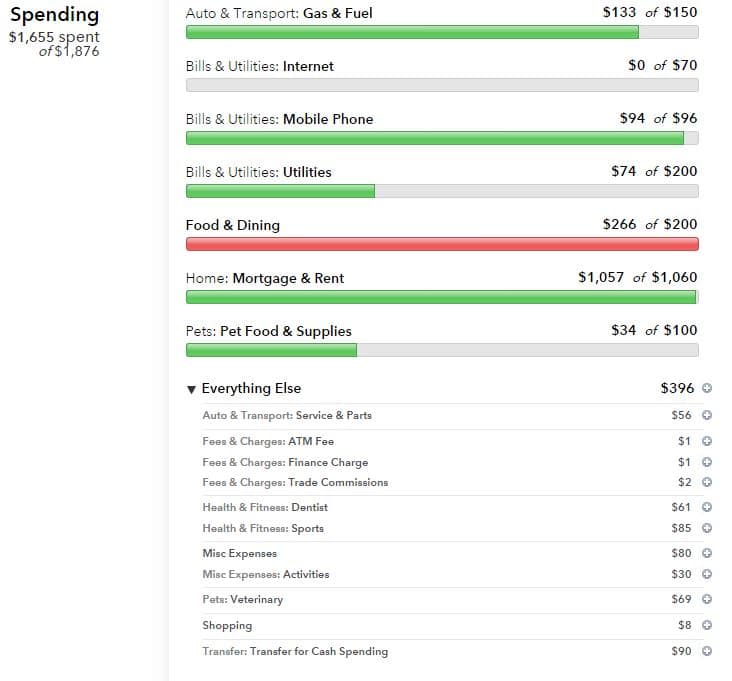
Task: Collapse the Everything Else section triangle
Action: (x=191, y=389)
